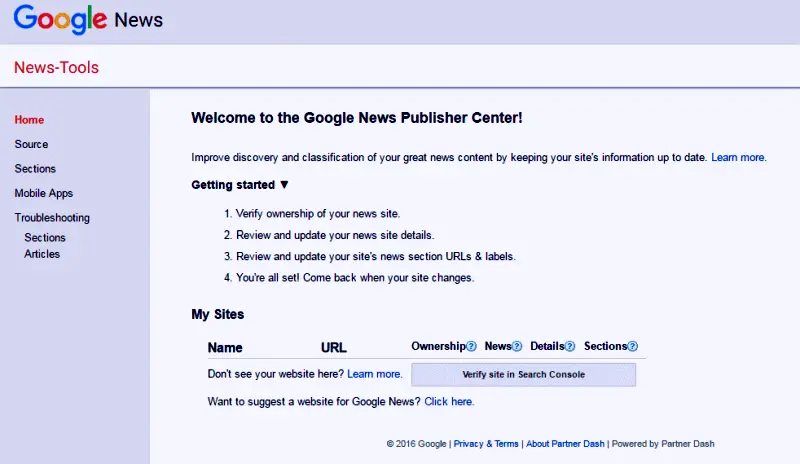Click the Google News logo

(88, 19)
